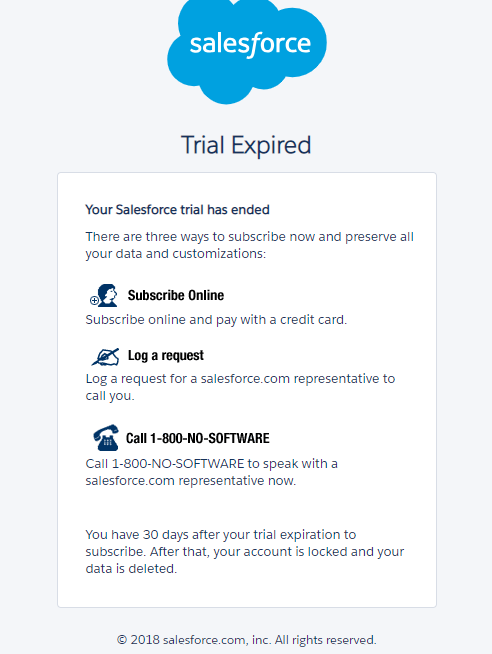Open the Subscribe Online link
This screenshot has width=492, height=654.
176,295
